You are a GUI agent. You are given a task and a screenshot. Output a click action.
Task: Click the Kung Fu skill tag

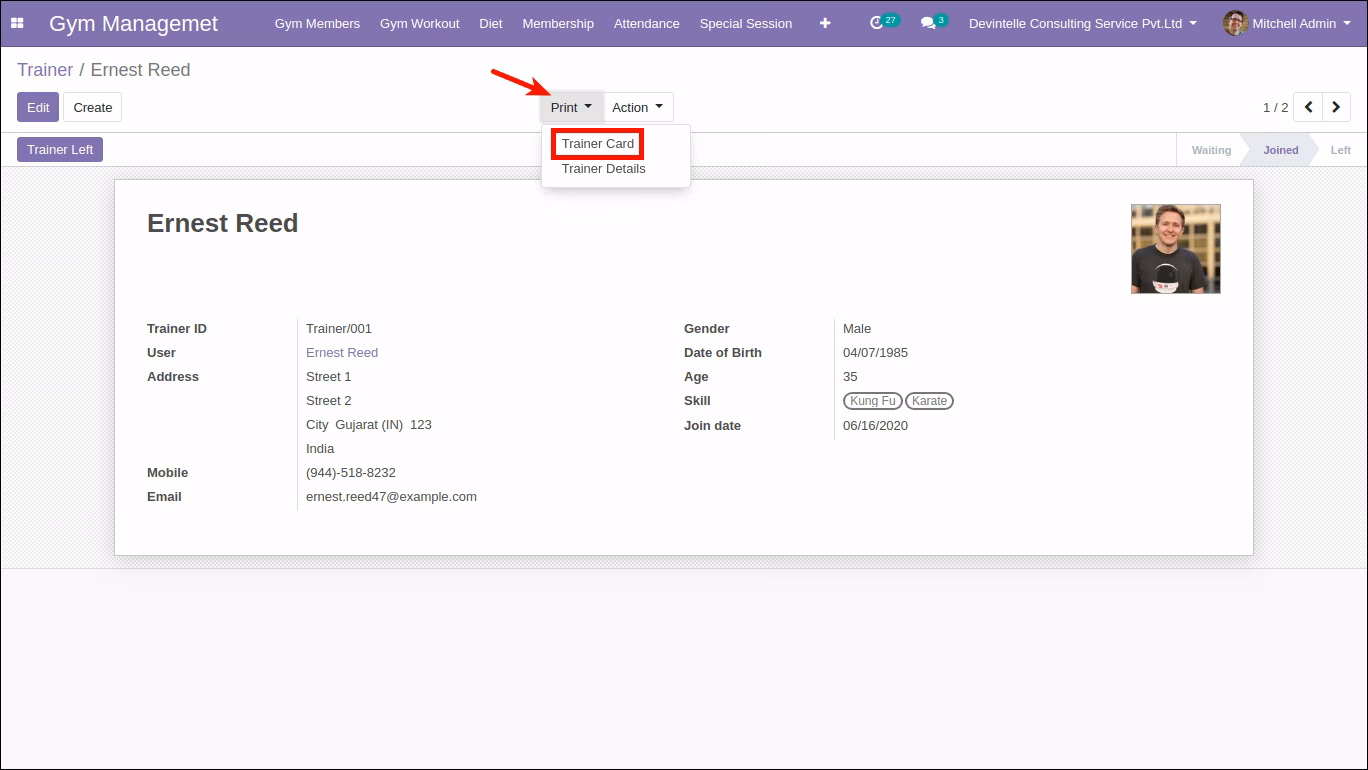pos(873,401)
